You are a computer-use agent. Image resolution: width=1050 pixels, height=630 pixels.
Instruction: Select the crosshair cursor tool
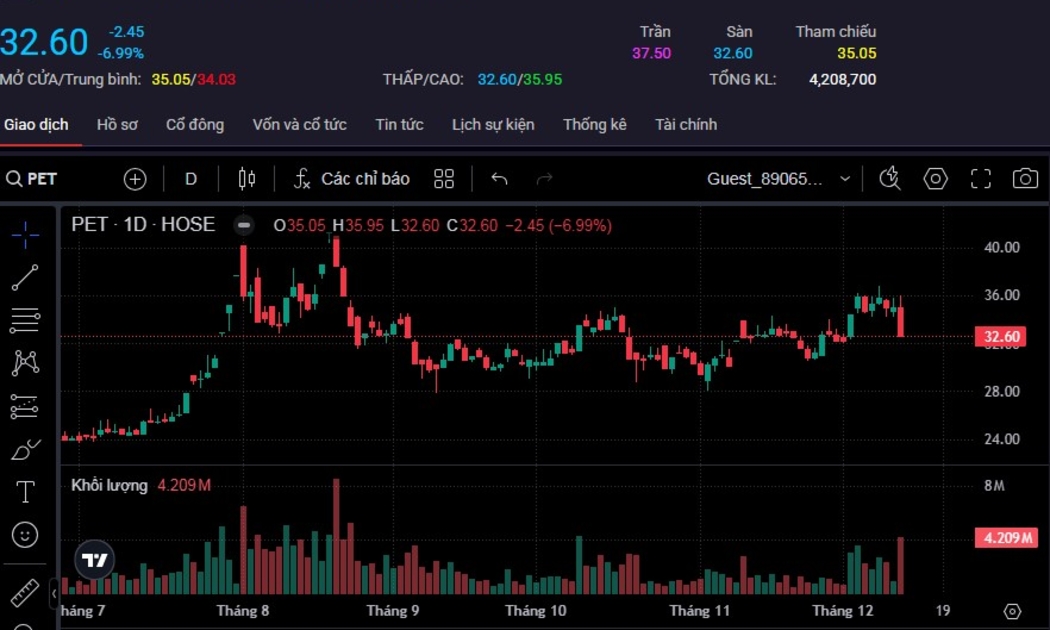coord(25,235)
